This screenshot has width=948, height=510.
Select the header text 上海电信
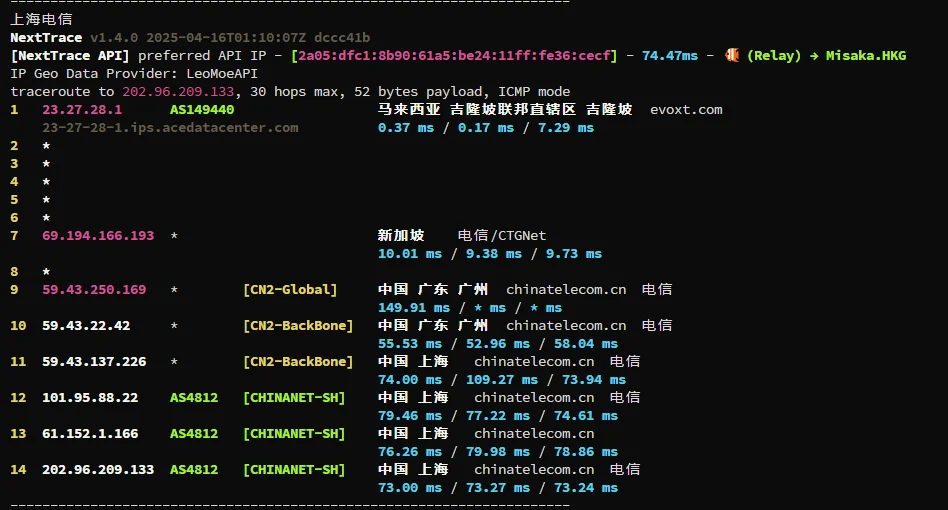pyautogui.click(x=41, y=19)
